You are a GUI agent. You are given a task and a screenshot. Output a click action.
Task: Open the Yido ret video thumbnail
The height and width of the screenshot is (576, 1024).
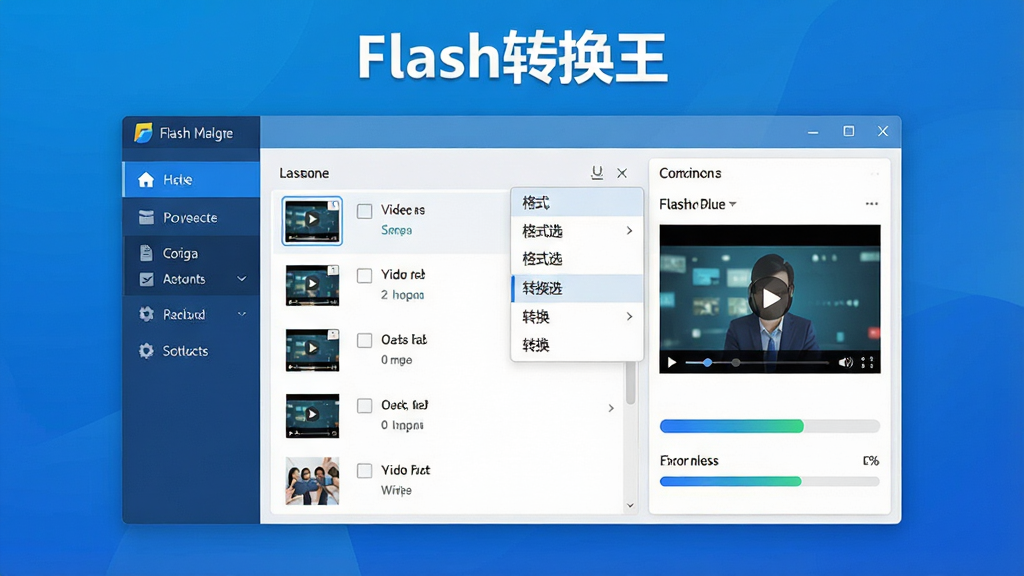312,285
